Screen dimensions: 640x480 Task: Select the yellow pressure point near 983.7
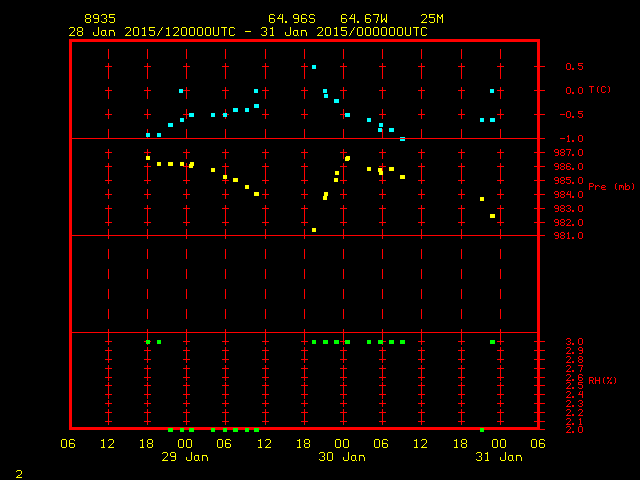click(x=482, y=199)
